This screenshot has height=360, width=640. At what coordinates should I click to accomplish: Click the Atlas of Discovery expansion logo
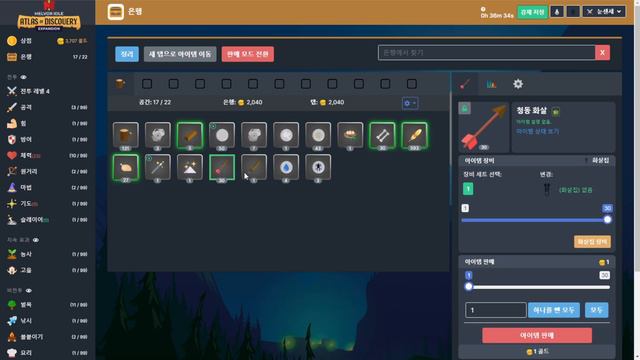pos(49,17)
